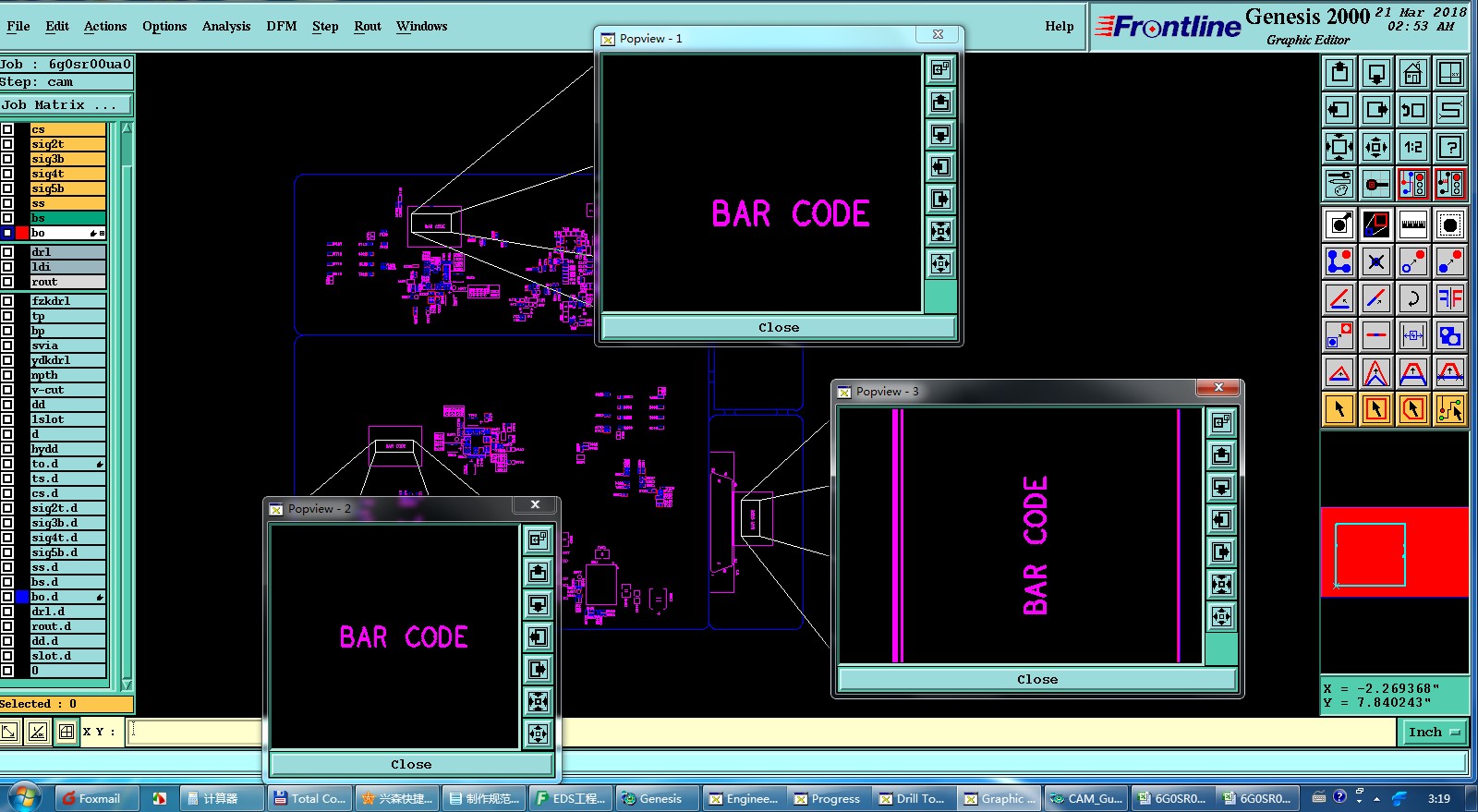Toggle the bo layer checkbox
The image size is (1478, 812).
(x=7, y=233)
